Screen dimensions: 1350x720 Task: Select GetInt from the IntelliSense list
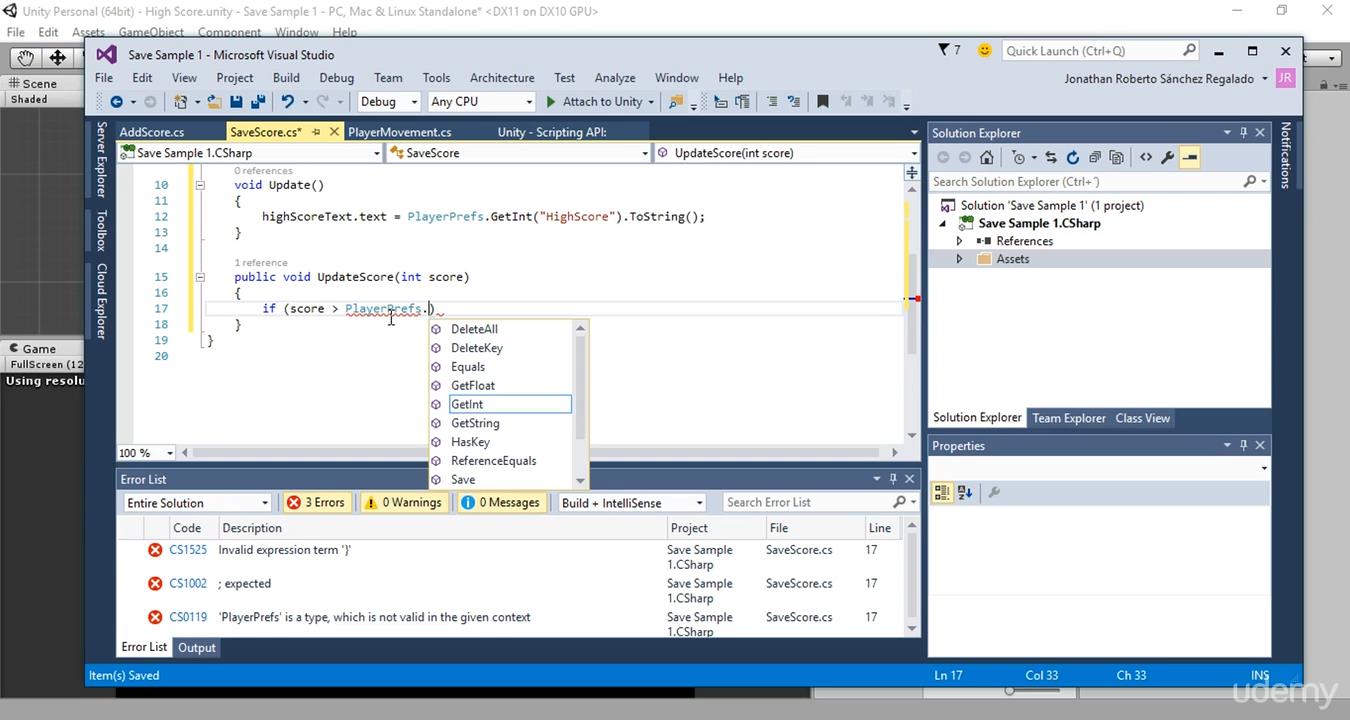pyautogui.click(x=467, y=404)
